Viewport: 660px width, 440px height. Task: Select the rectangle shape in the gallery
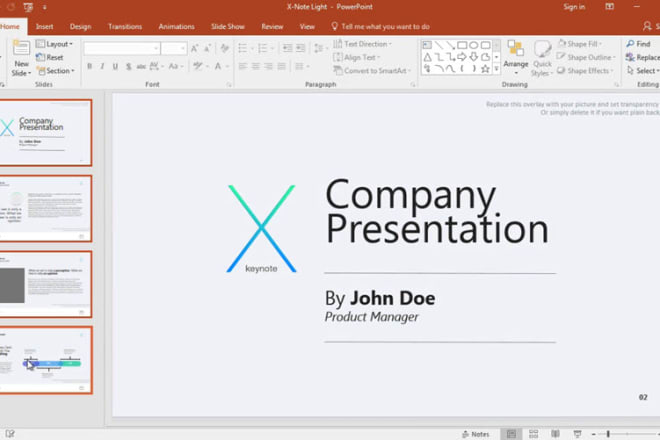point(462,45)
